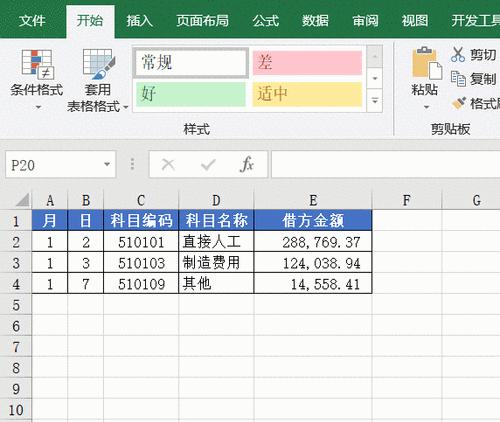500x422 pixels.
Task: Open the 页面布局 tab
Action: coord(202,21)
